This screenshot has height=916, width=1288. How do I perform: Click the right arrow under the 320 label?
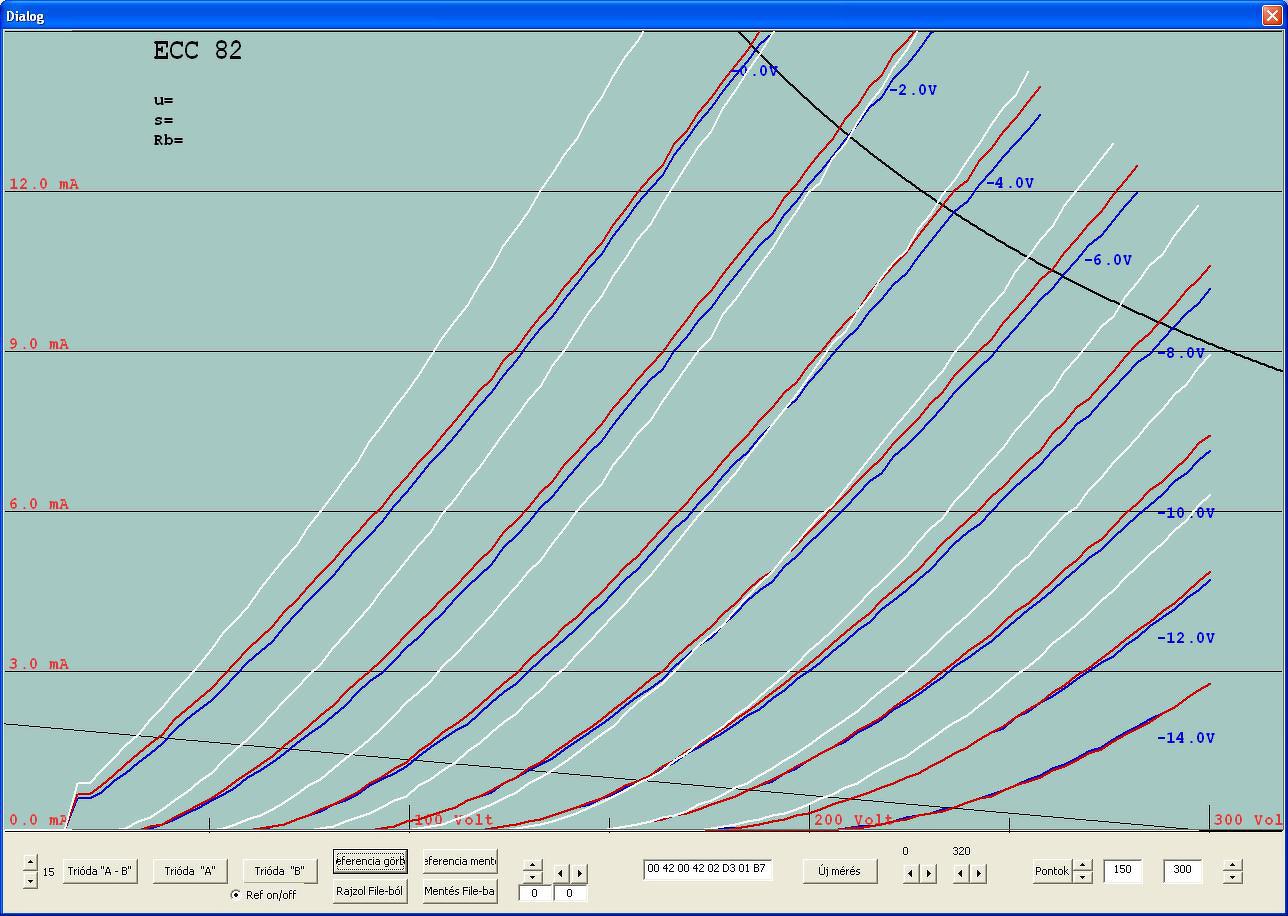tap(979, 873)
